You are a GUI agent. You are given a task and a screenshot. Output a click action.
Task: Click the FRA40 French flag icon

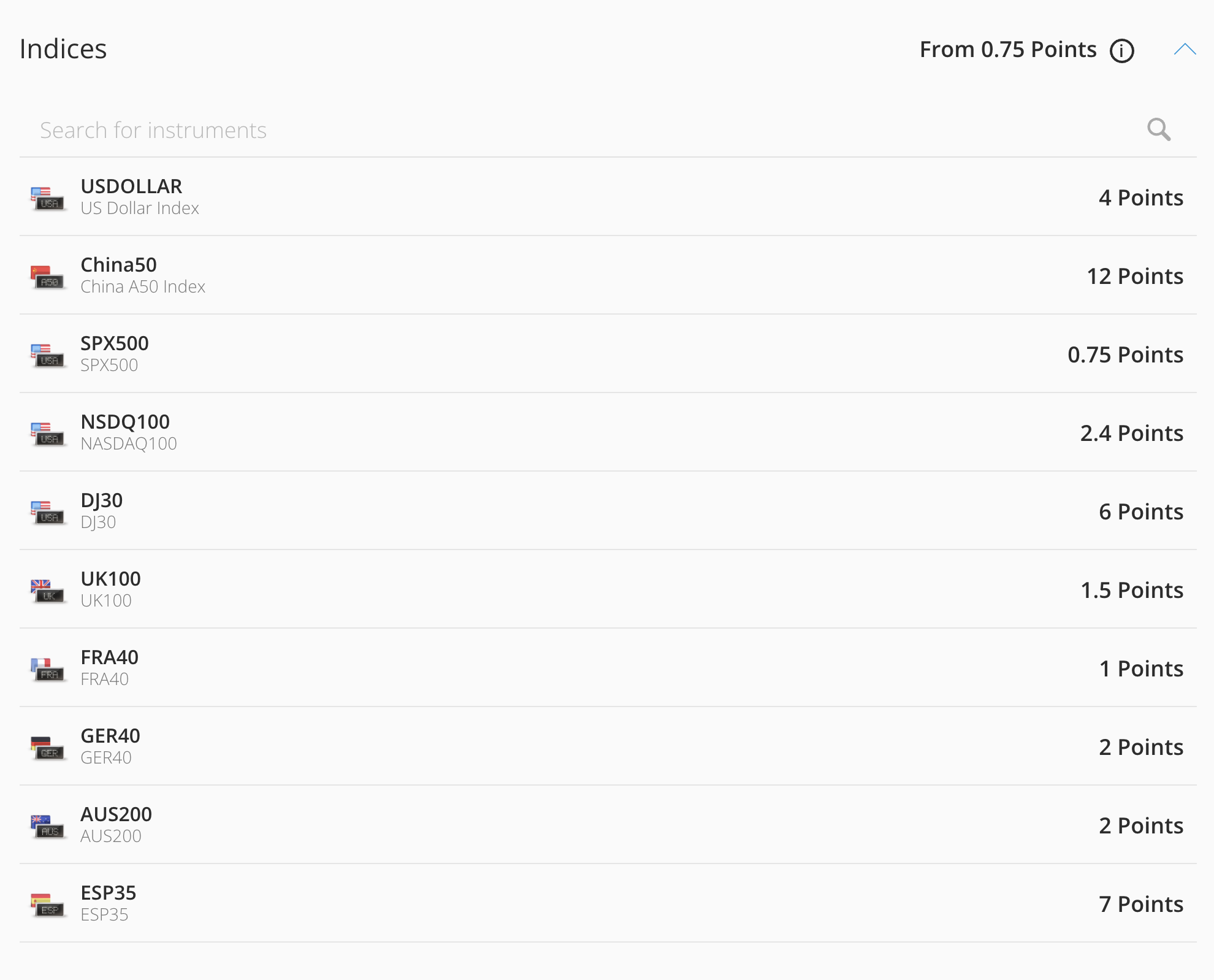pyautogui.click(x=48, y=669)
